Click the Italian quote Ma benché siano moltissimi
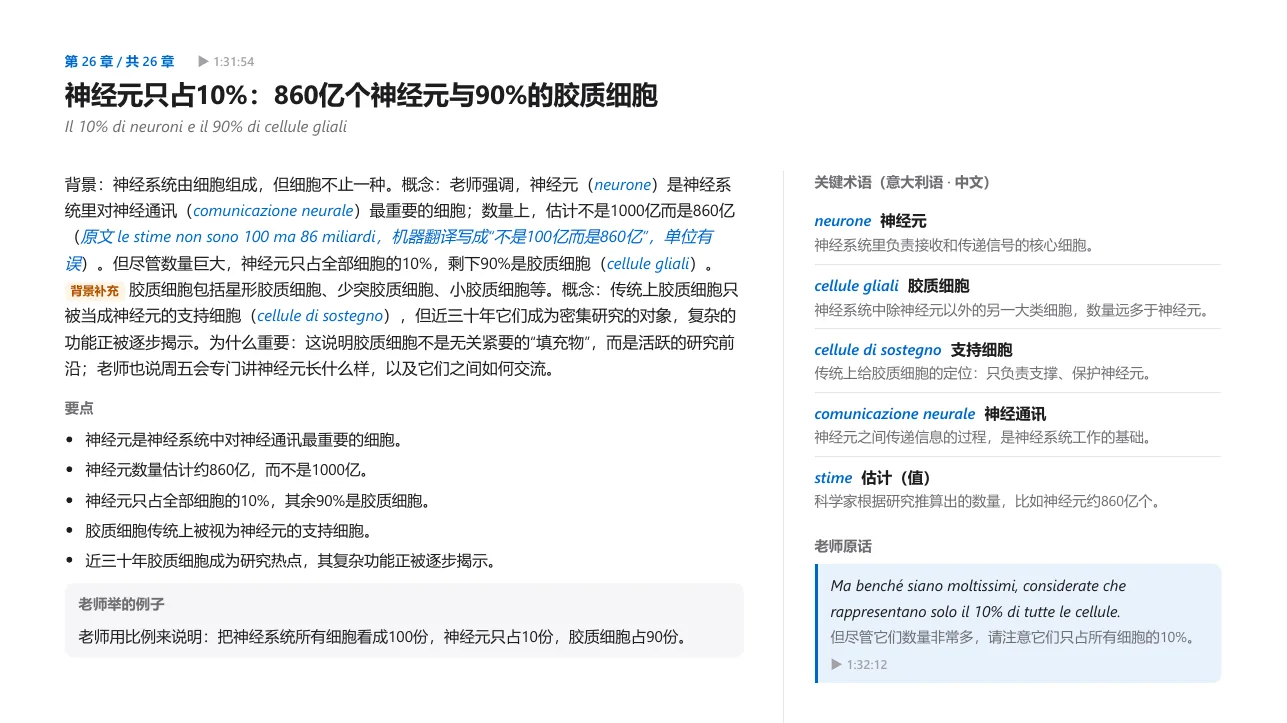The image size is (1287, 723). (978, 598)
